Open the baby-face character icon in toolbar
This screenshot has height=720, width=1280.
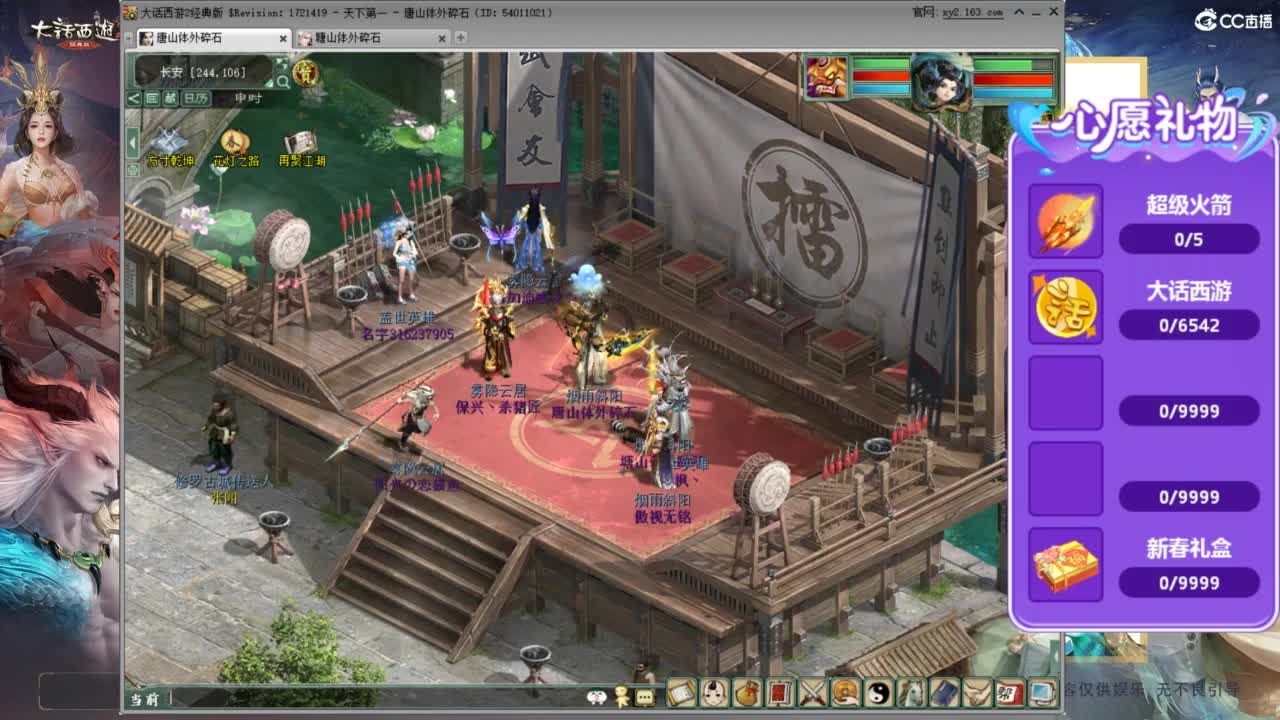click(x=714, y=692)
